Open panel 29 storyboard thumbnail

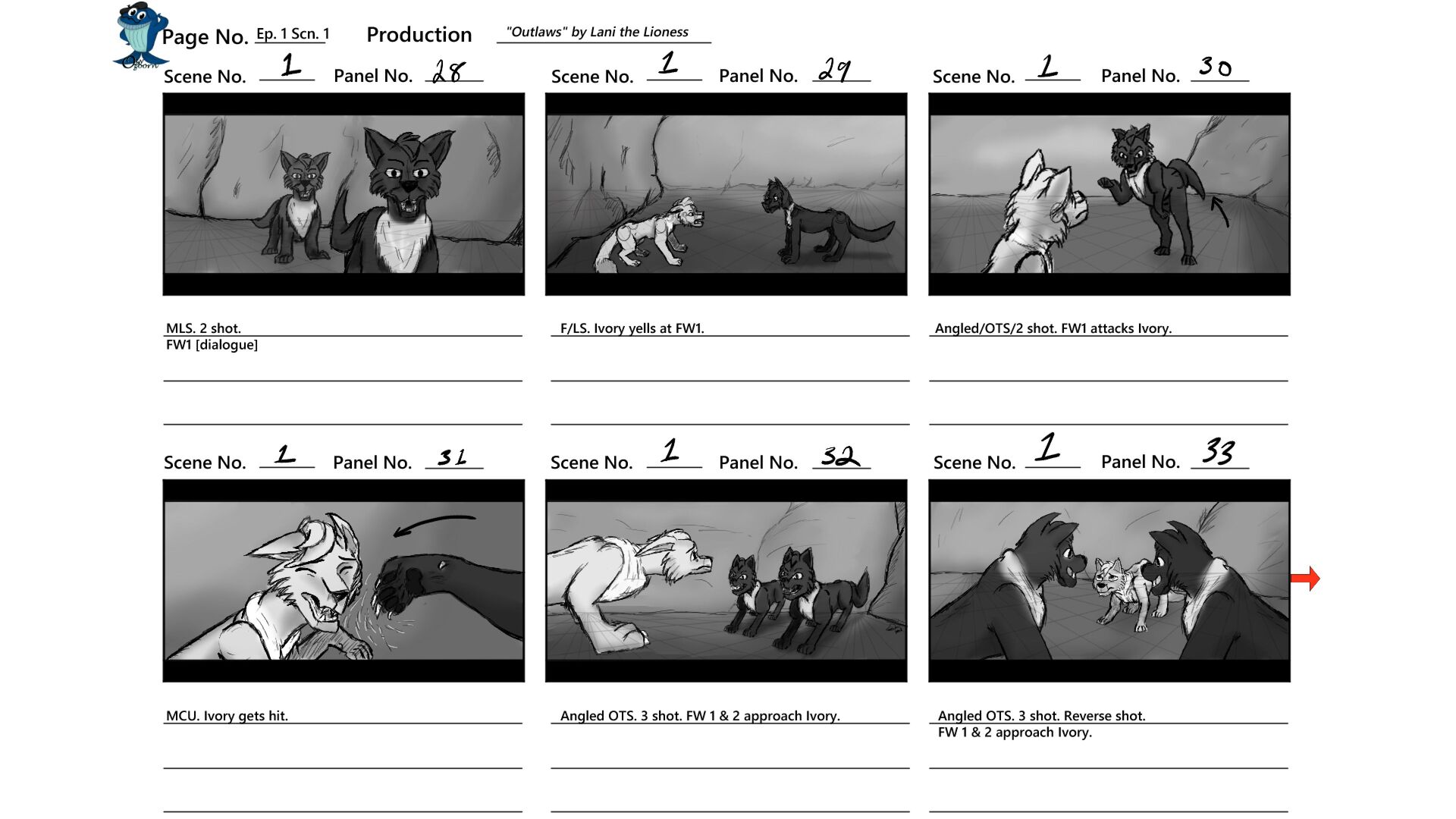[726, 194]
